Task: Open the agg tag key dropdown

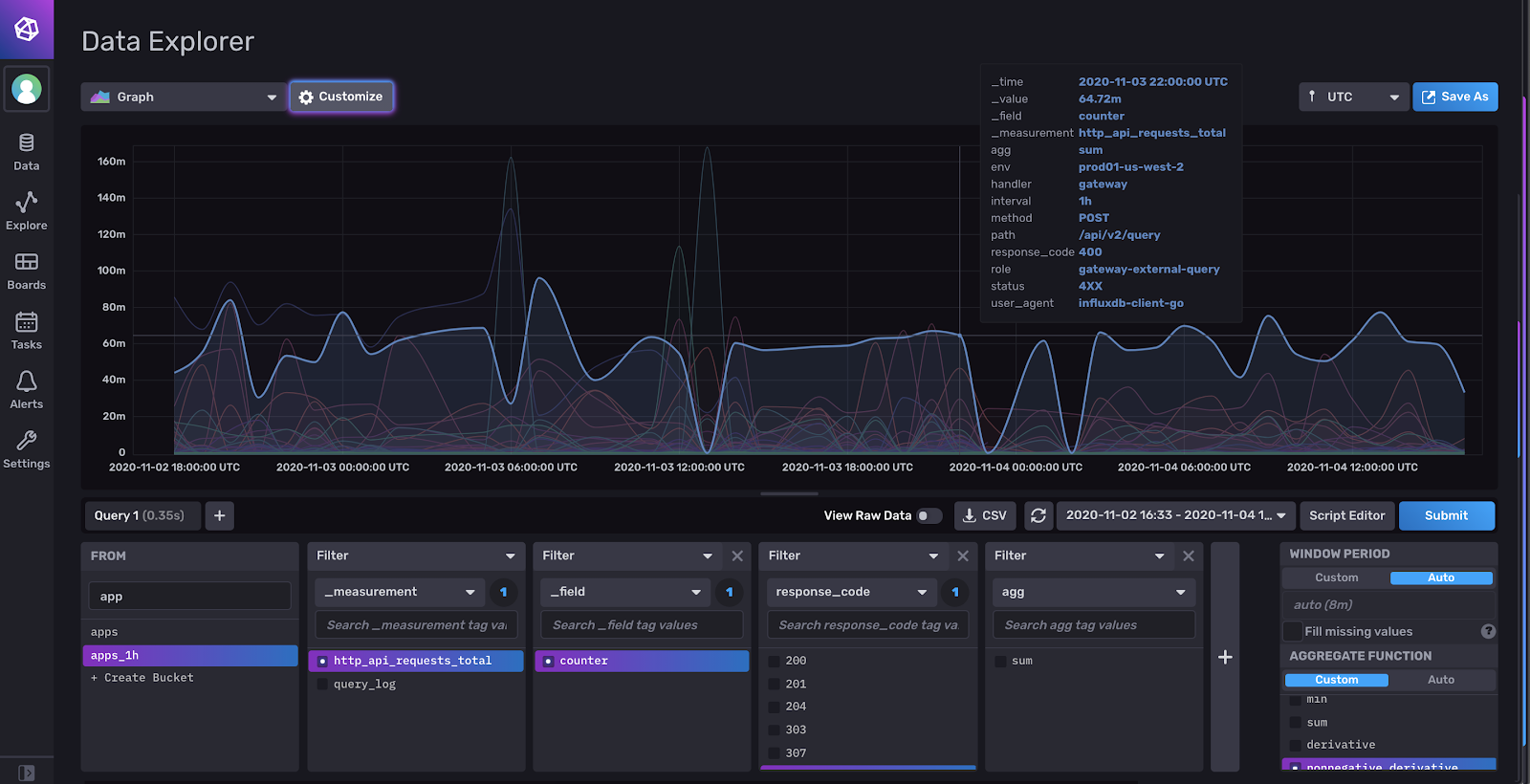Action: click(1094, 592)
